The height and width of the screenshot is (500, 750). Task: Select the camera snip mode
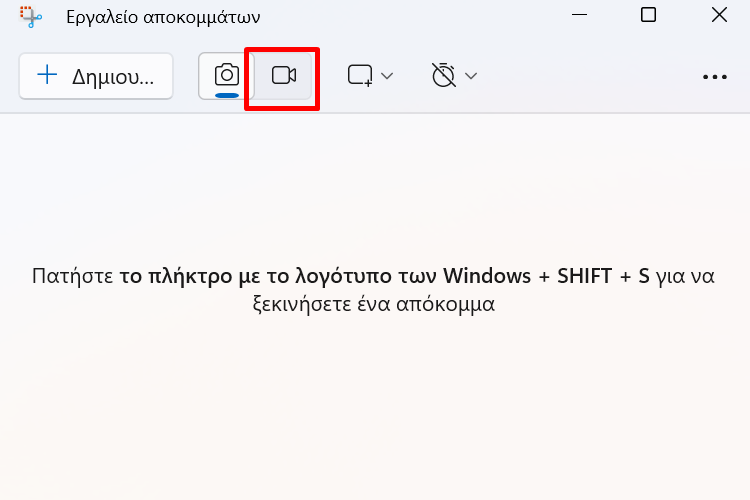pyautogui.click(x=227, y=76)
